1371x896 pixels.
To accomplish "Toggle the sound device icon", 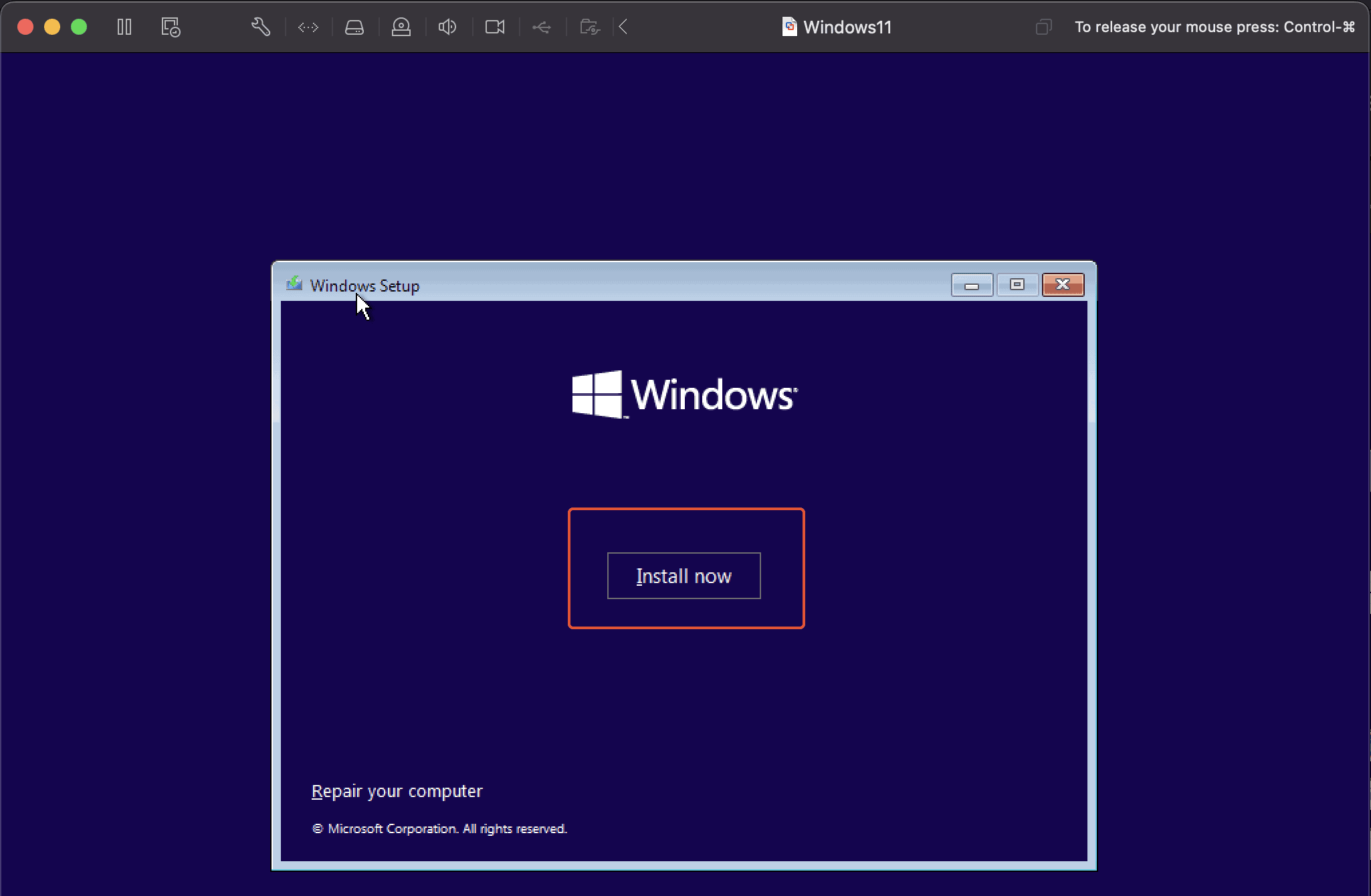I will coord(447,27).
